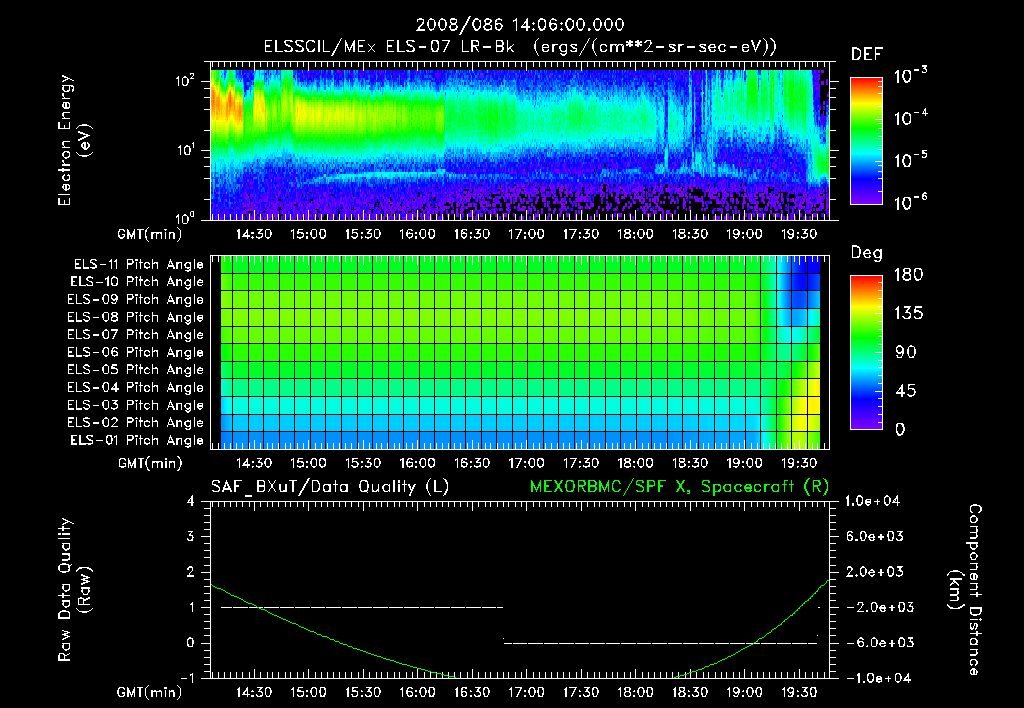The width and height of the screenshot is (1024, 708).
Task: Select the DEF label above the color scale
Action: point(867,54)
